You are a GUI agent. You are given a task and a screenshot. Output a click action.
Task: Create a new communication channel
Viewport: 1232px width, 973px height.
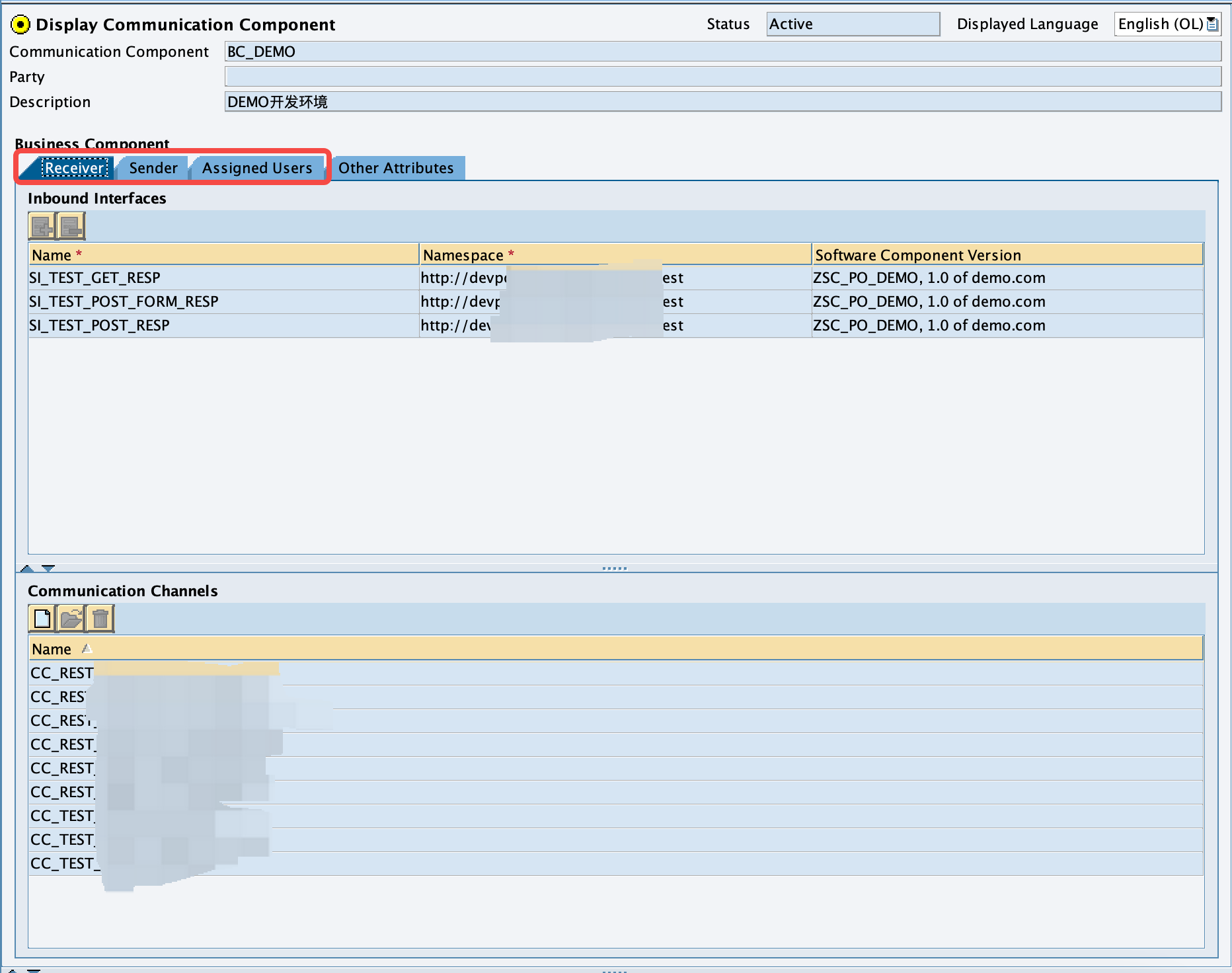[x=42, y=619]
